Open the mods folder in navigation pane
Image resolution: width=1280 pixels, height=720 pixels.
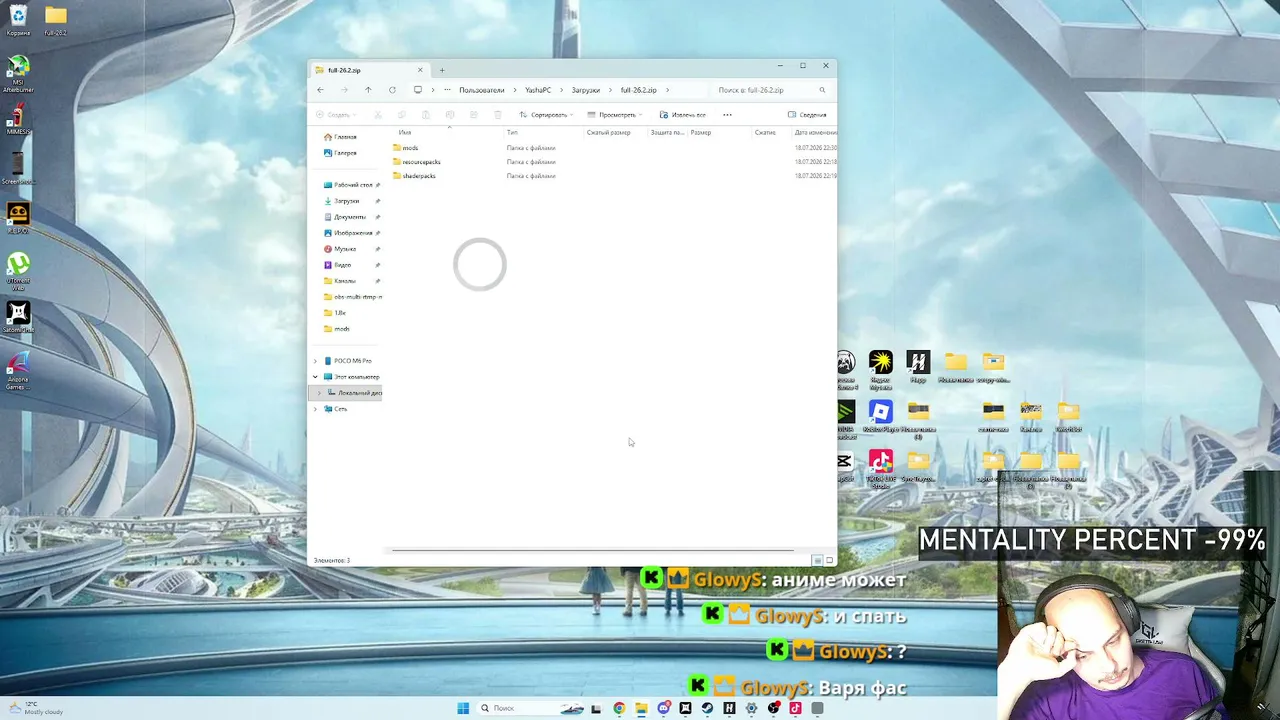[337, 329]
